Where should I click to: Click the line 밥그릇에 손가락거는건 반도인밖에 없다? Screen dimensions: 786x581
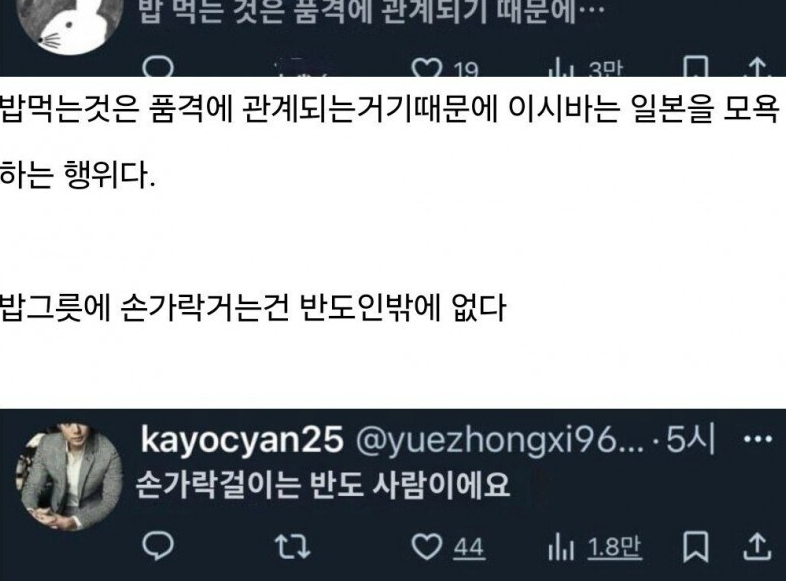click(x=253, y=308)
